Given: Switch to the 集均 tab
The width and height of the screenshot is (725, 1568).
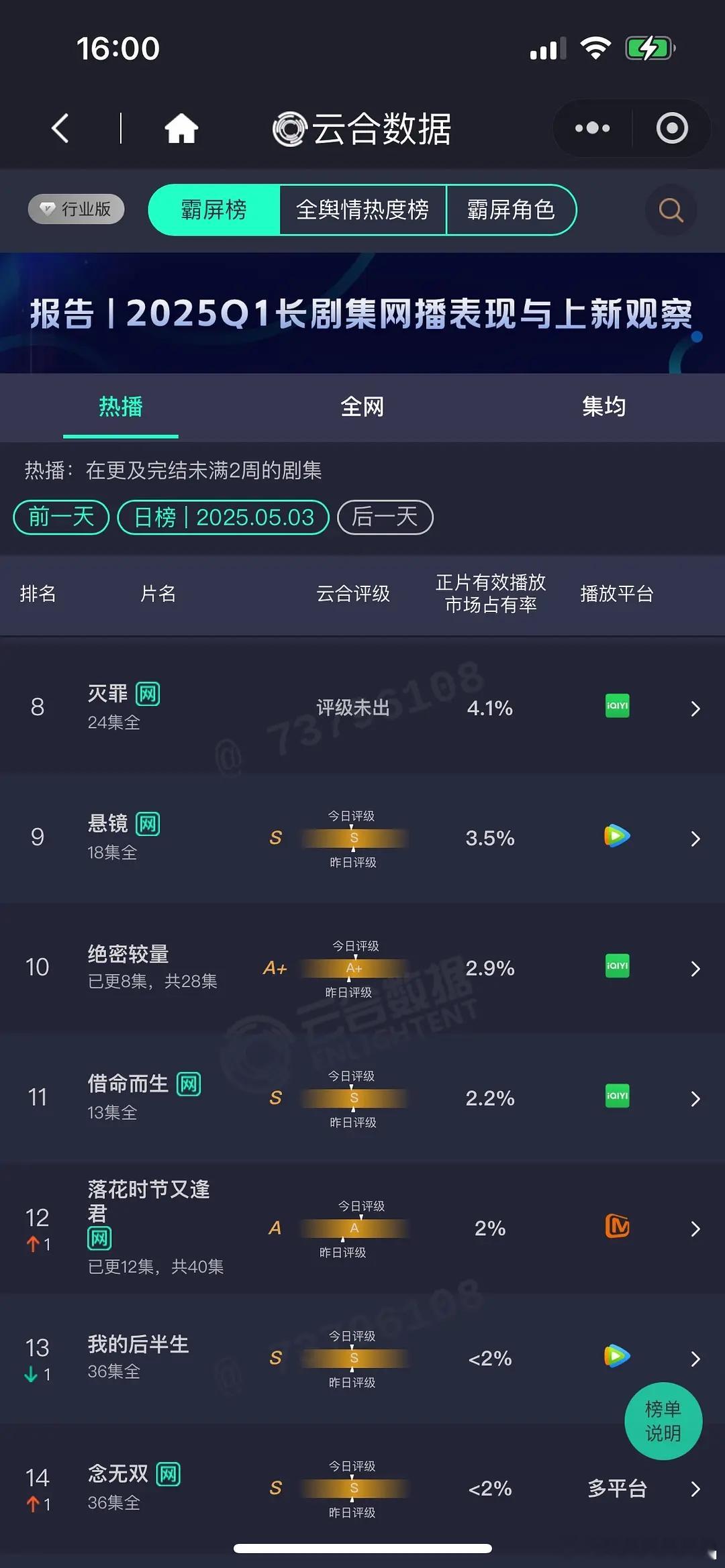Looking at the screenshot, I should click(604, 407).
